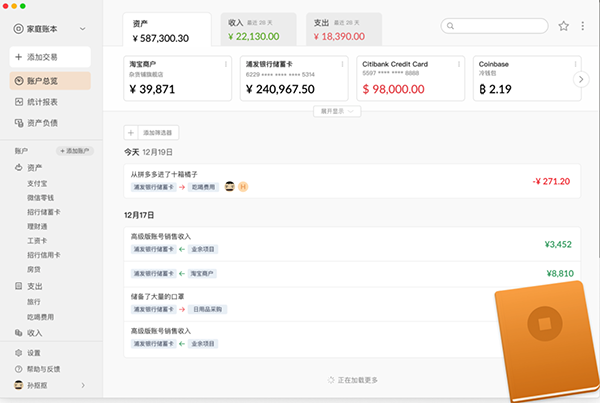Click the 家庭账本 ledger logo icon
The height and width of the screenshot is (403, 600).
click(x=18, y=29)
